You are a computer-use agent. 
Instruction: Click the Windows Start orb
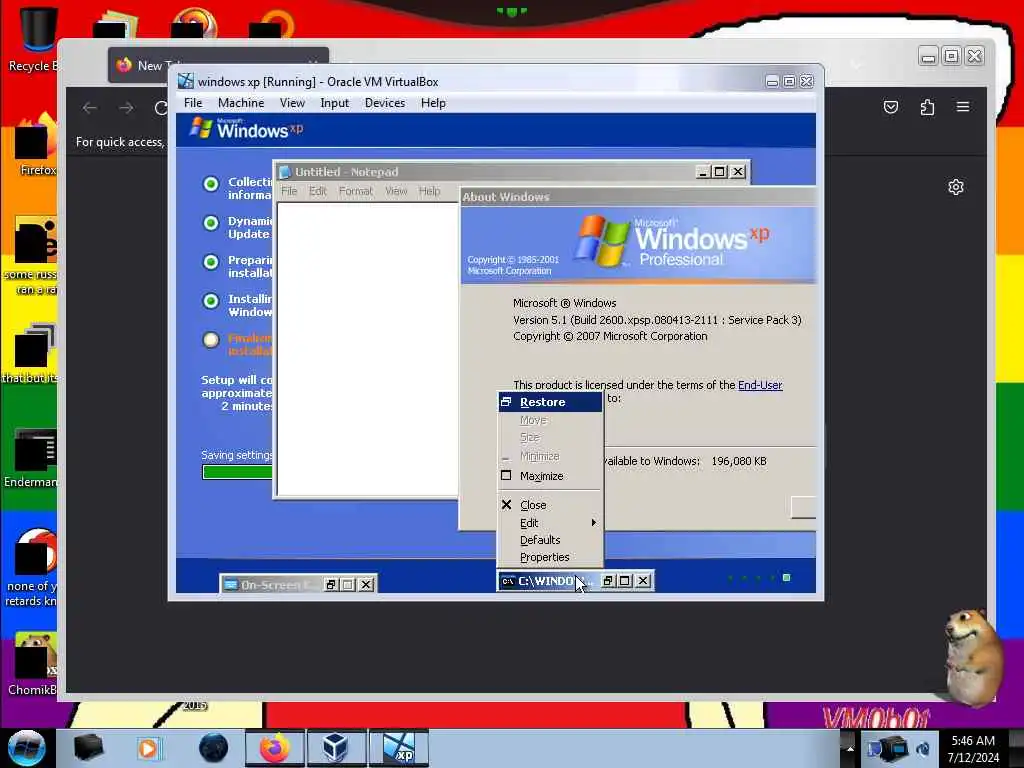pyautogui.click(x=26, y=748)
